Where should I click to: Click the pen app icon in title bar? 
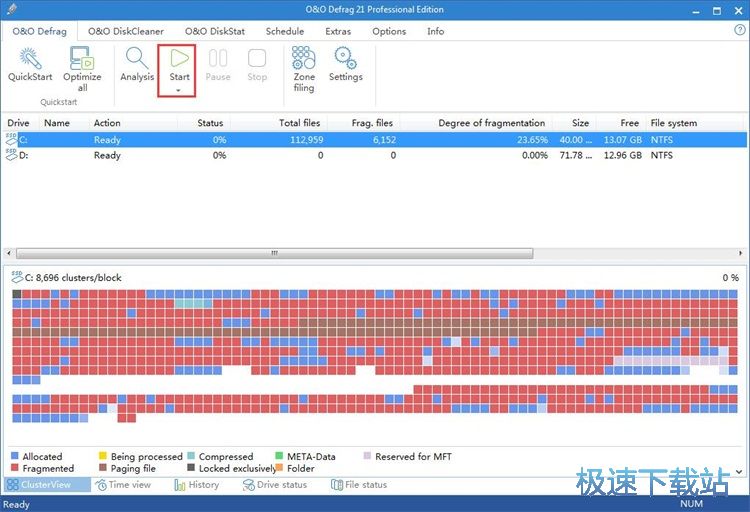click(x=11, y=9)
